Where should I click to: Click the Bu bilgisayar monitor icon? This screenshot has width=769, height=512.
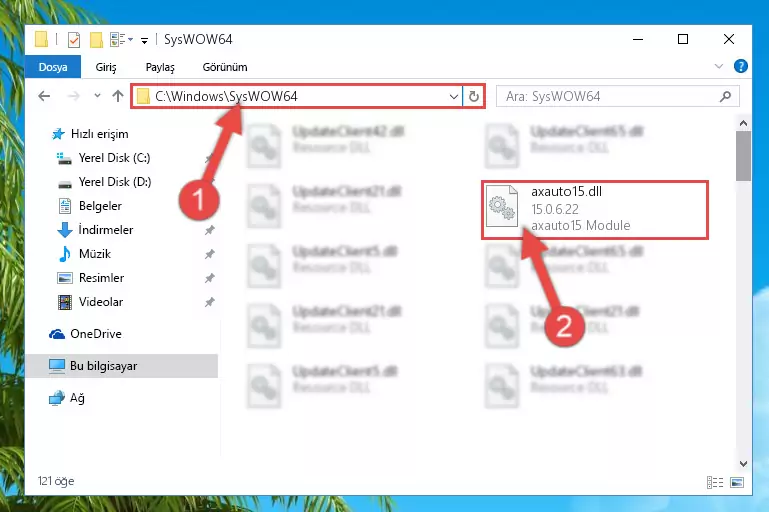tap(57, 366)
